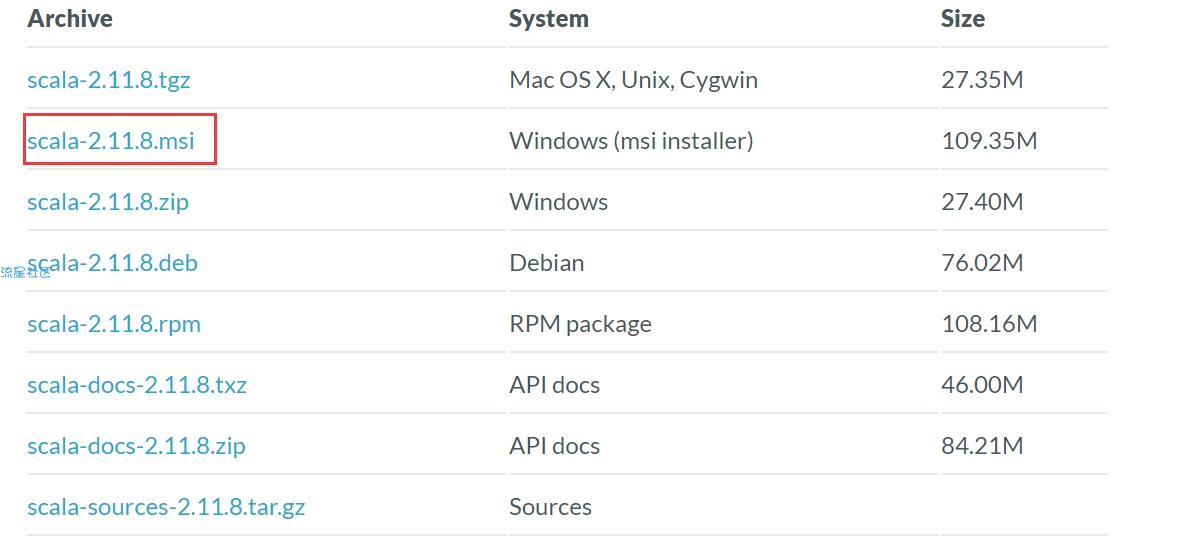
Task: Select the 109.35M size value
Action: click(990, 140)
